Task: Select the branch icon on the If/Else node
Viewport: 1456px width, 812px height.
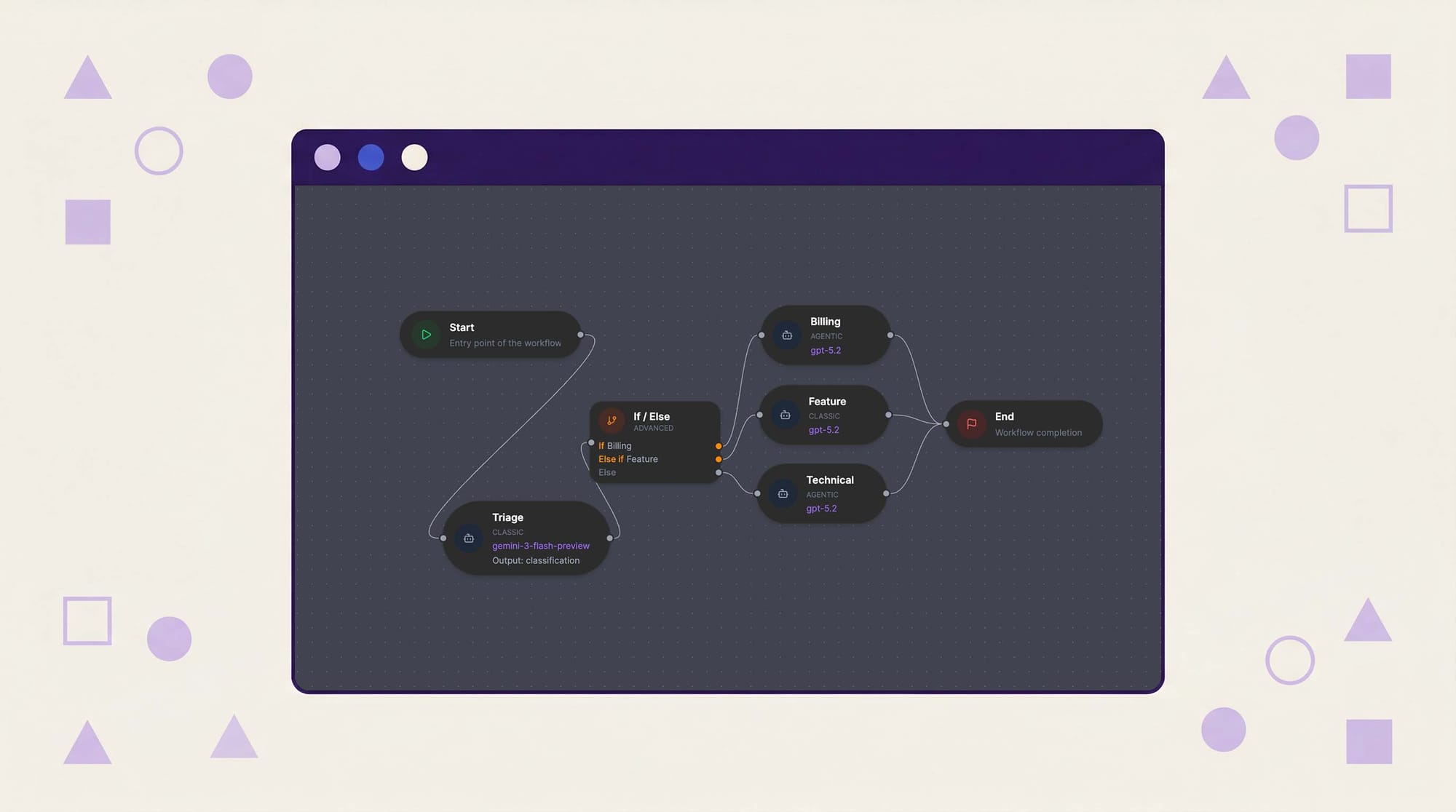Action: 611,421
